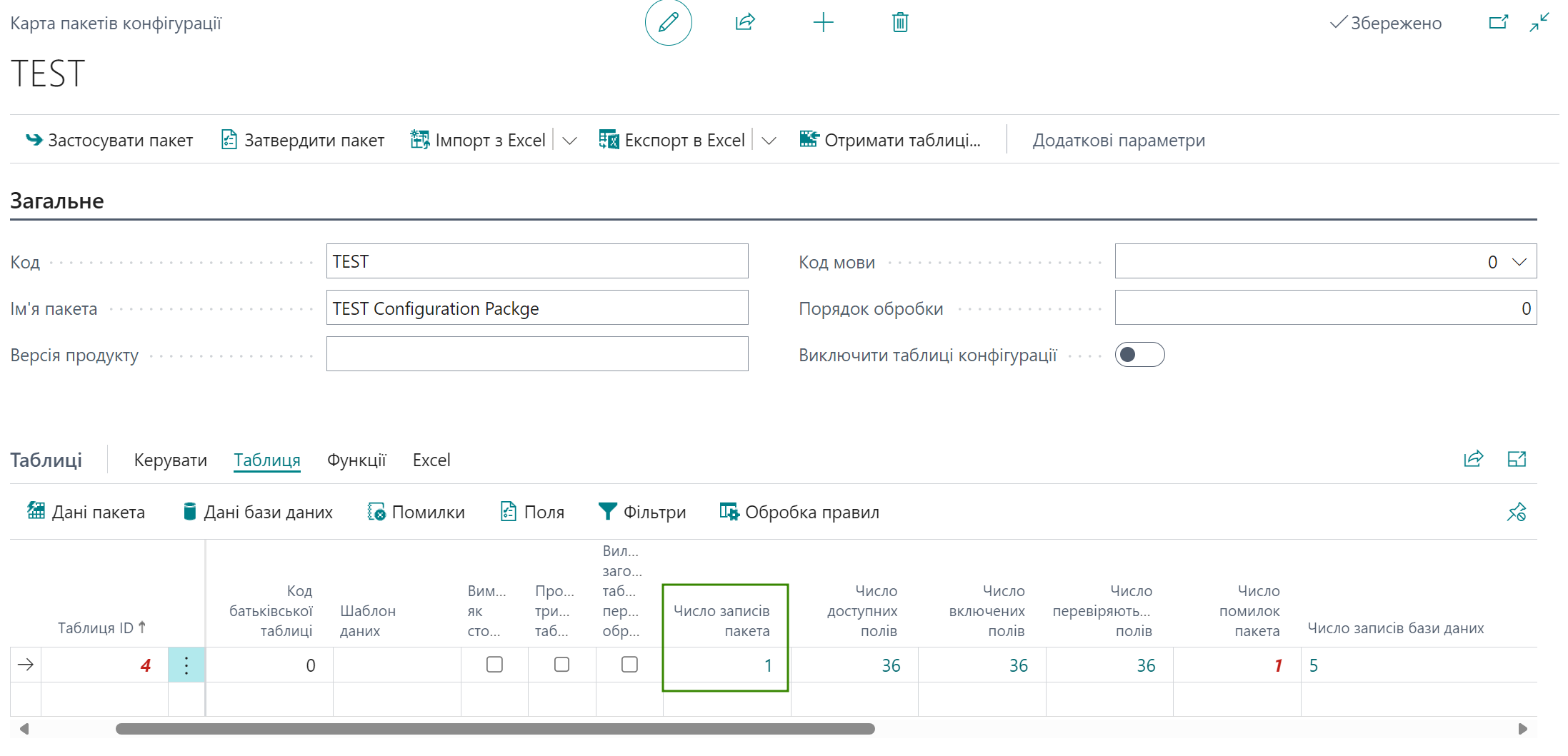The image size is (1568, 756).
Task: Share the Таблиці subpage icon
Action: click(x=1473, y=459)
